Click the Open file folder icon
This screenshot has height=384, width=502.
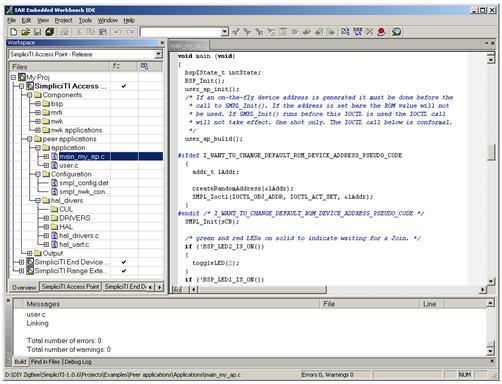25,32
